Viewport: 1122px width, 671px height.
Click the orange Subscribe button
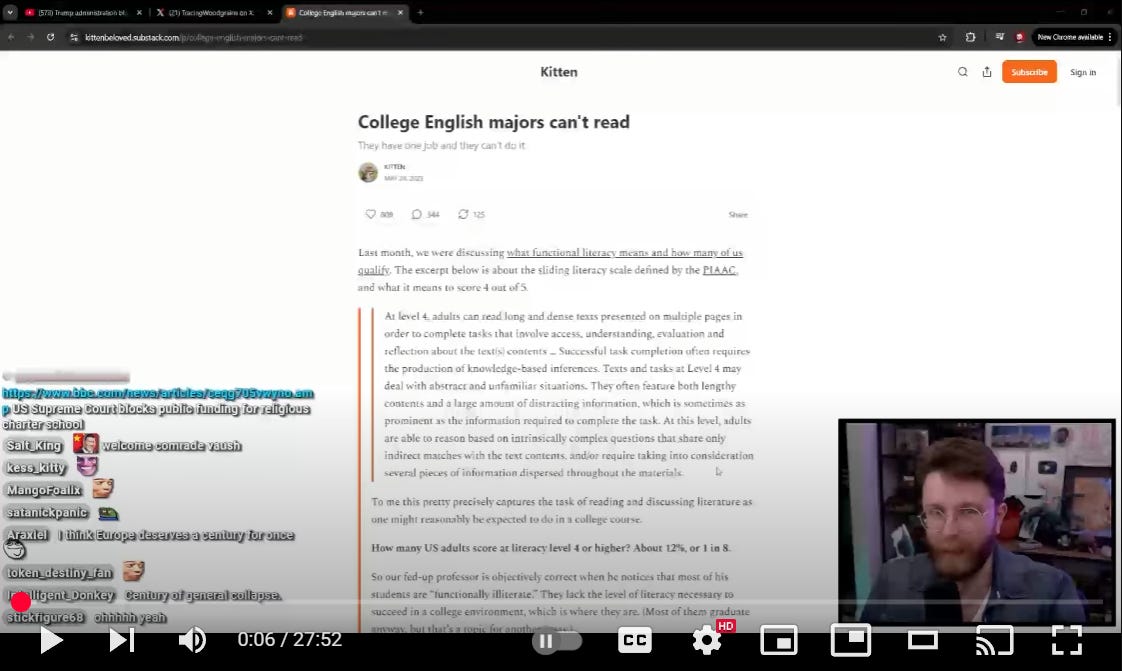click(1029, 72)
